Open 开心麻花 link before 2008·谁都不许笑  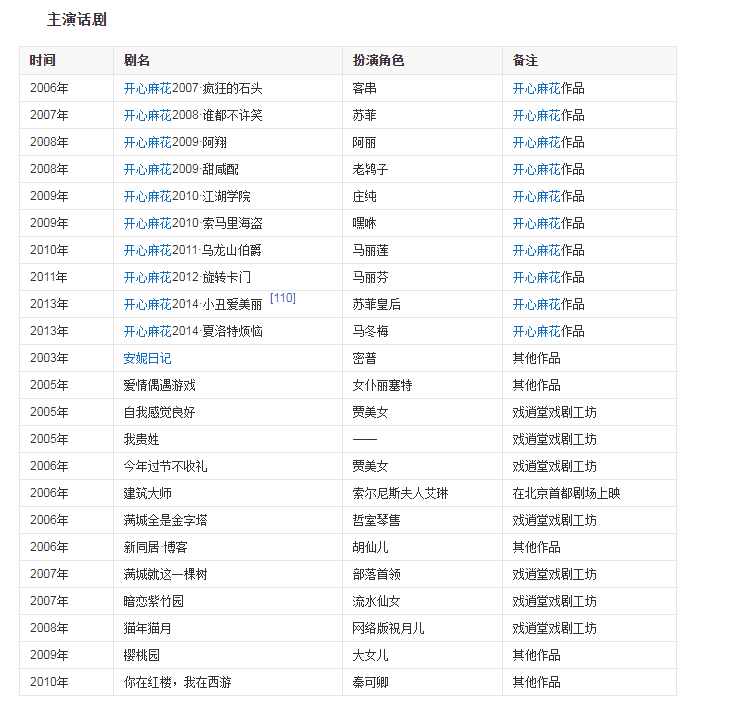(x=147, y=115)
